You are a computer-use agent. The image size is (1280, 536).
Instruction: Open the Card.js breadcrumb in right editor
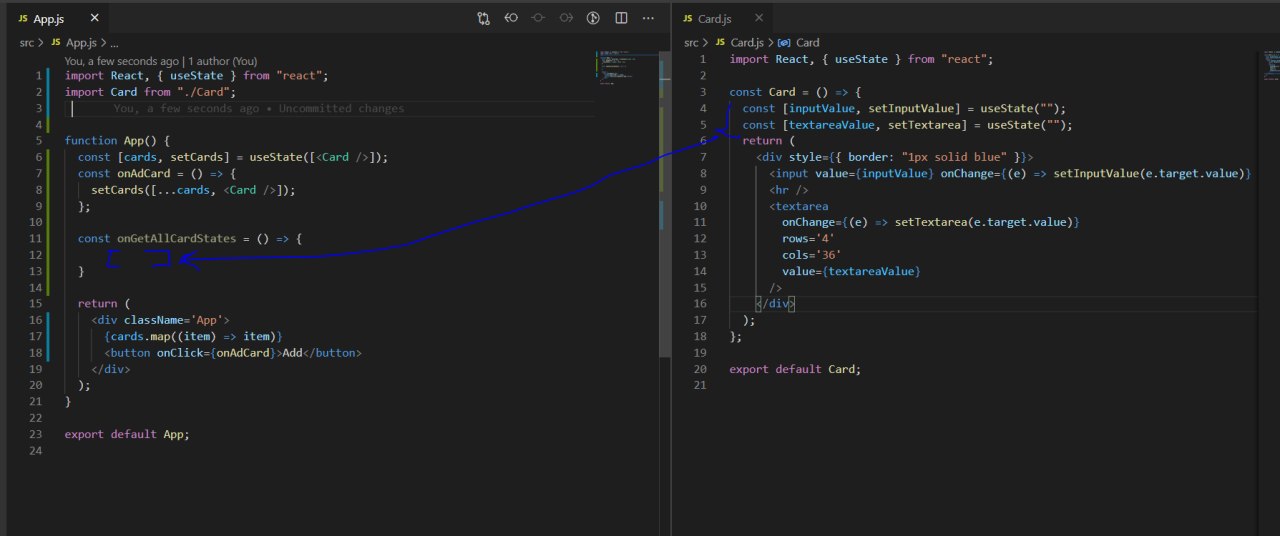[746, 43]
